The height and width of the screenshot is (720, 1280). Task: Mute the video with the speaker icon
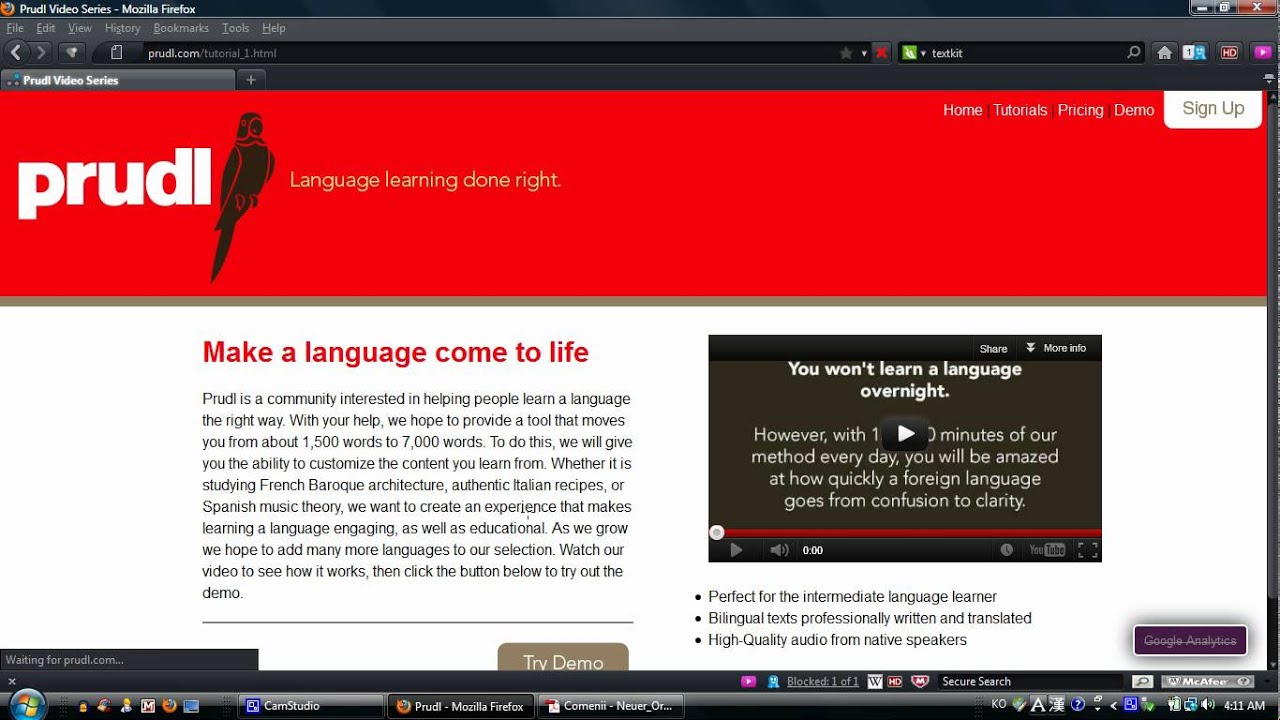click(x=779, y=550)
